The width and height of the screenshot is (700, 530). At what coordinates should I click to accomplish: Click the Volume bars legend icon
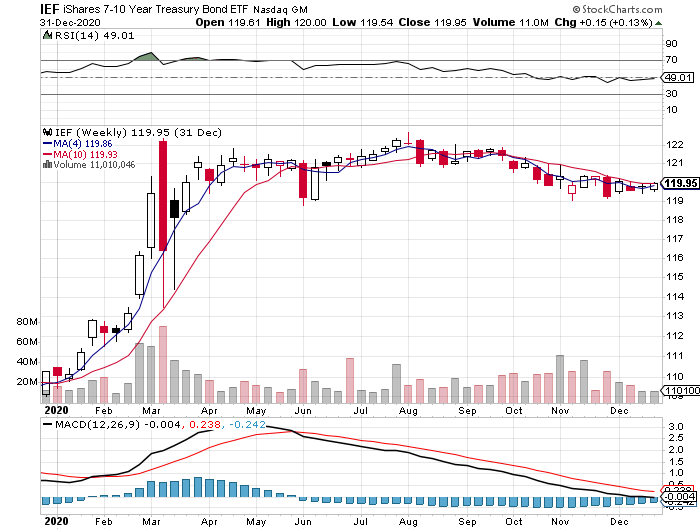[x=44, y=164]
